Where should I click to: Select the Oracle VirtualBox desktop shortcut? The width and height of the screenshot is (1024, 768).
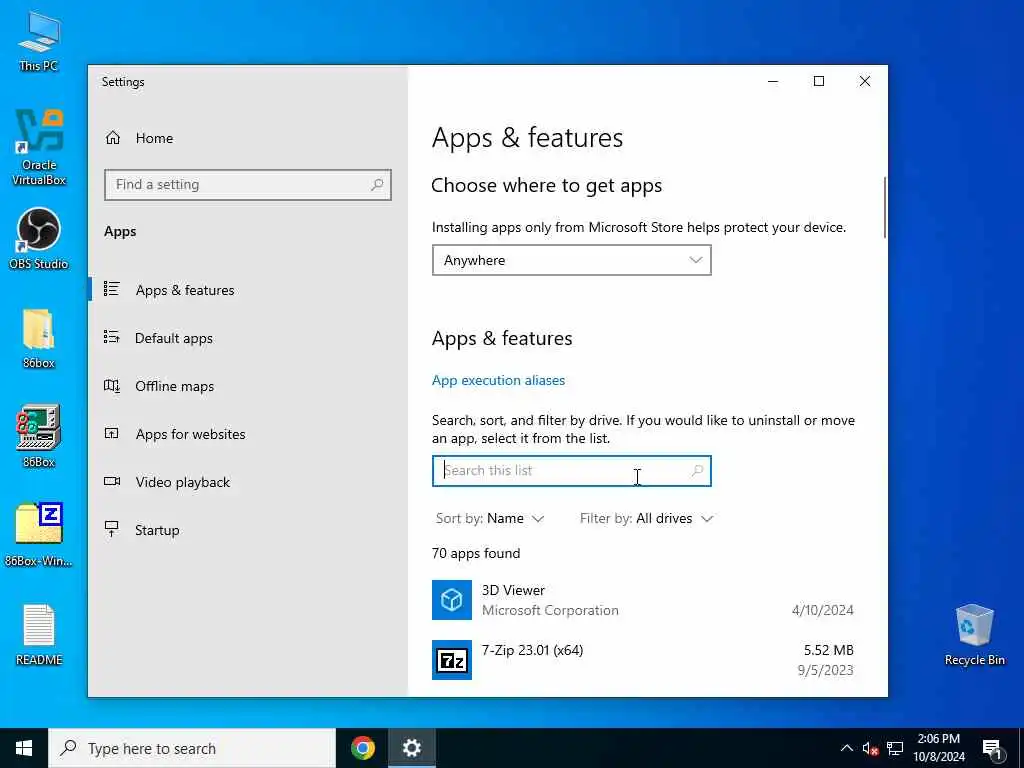click(39, 148)
